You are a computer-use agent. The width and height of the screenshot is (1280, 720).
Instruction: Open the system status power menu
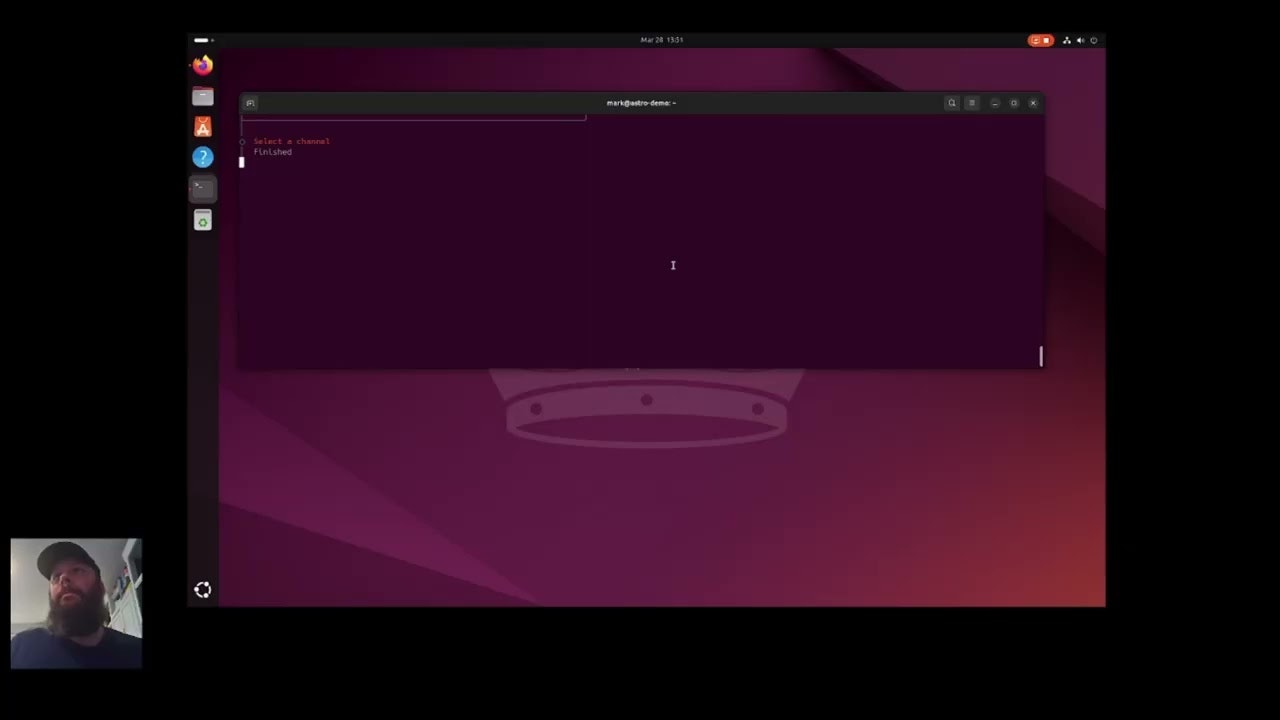[1094, 40]
